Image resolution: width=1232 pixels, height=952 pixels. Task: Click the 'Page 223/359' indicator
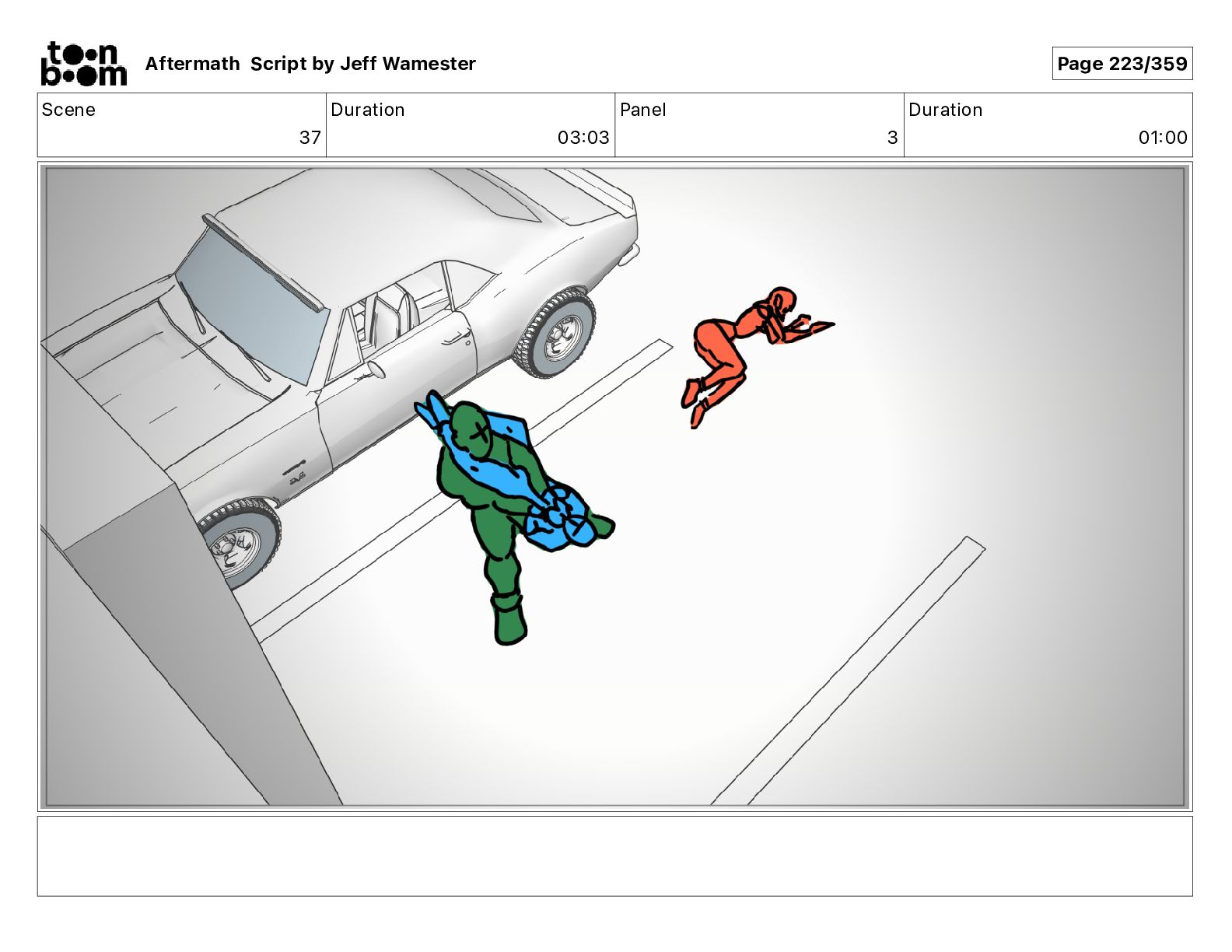pyautogui.click(x=1122, y=64)
